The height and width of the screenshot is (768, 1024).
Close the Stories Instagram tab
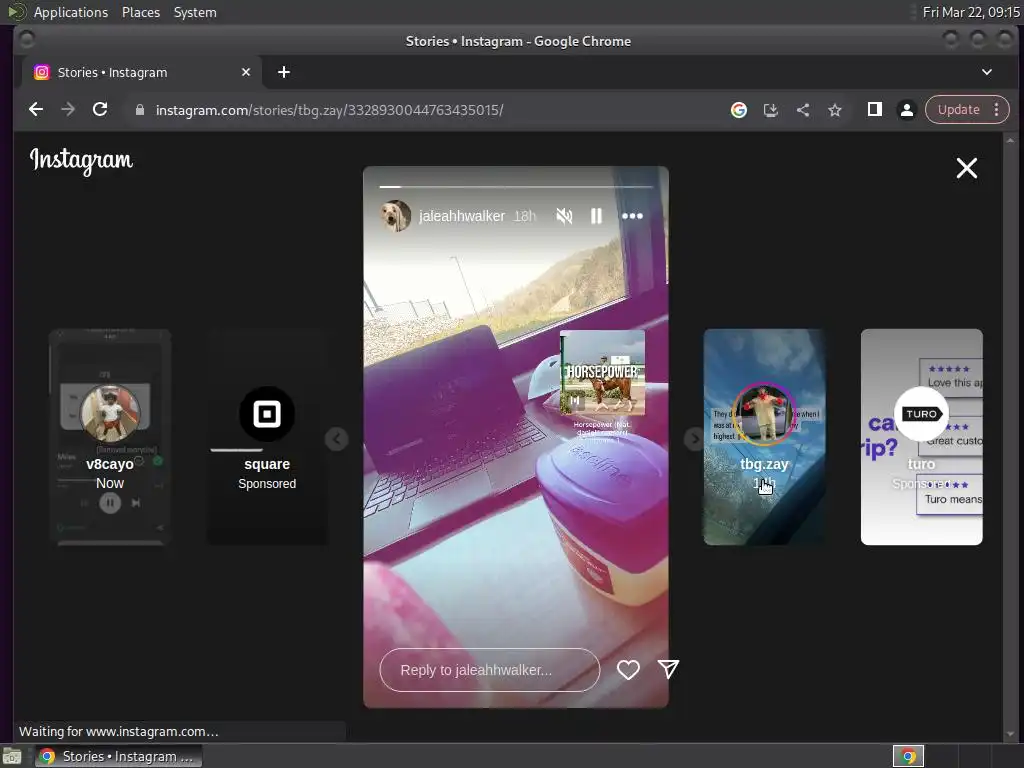pyautogui.click(x=246, y=72)
